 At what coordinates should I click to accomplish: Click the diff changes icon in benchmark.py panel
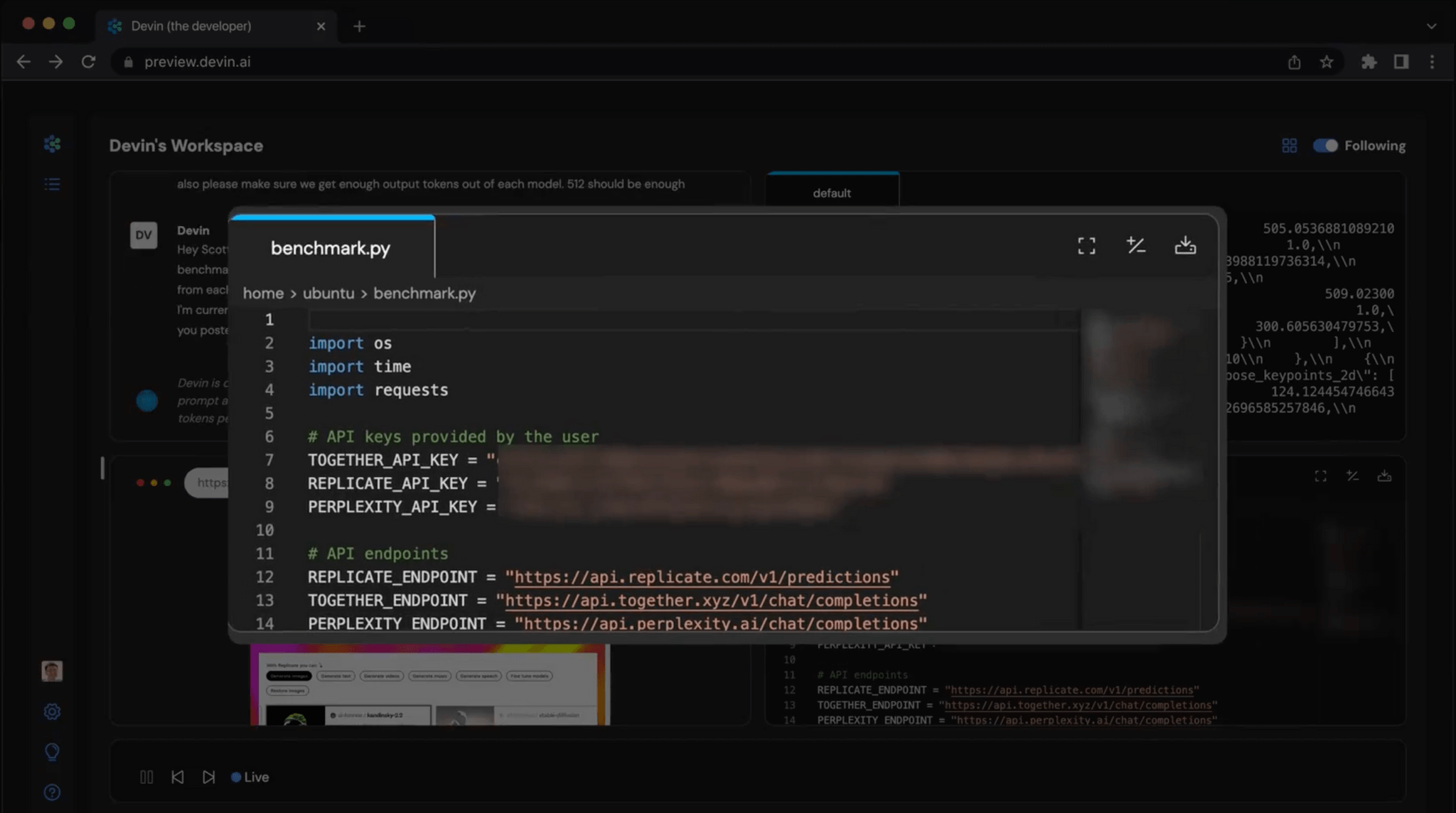1136,245
